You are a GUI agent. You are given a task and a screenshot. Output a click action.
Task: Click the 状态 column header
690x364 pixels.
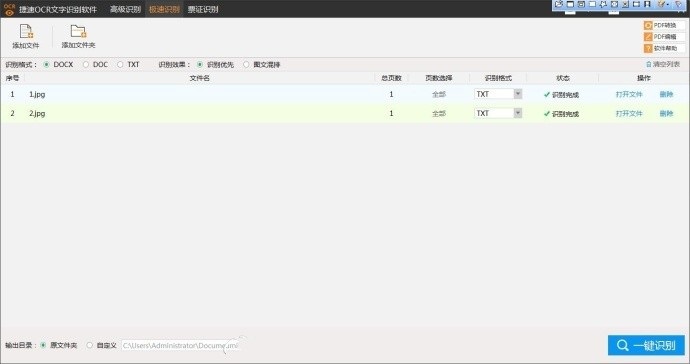(563, 78)
